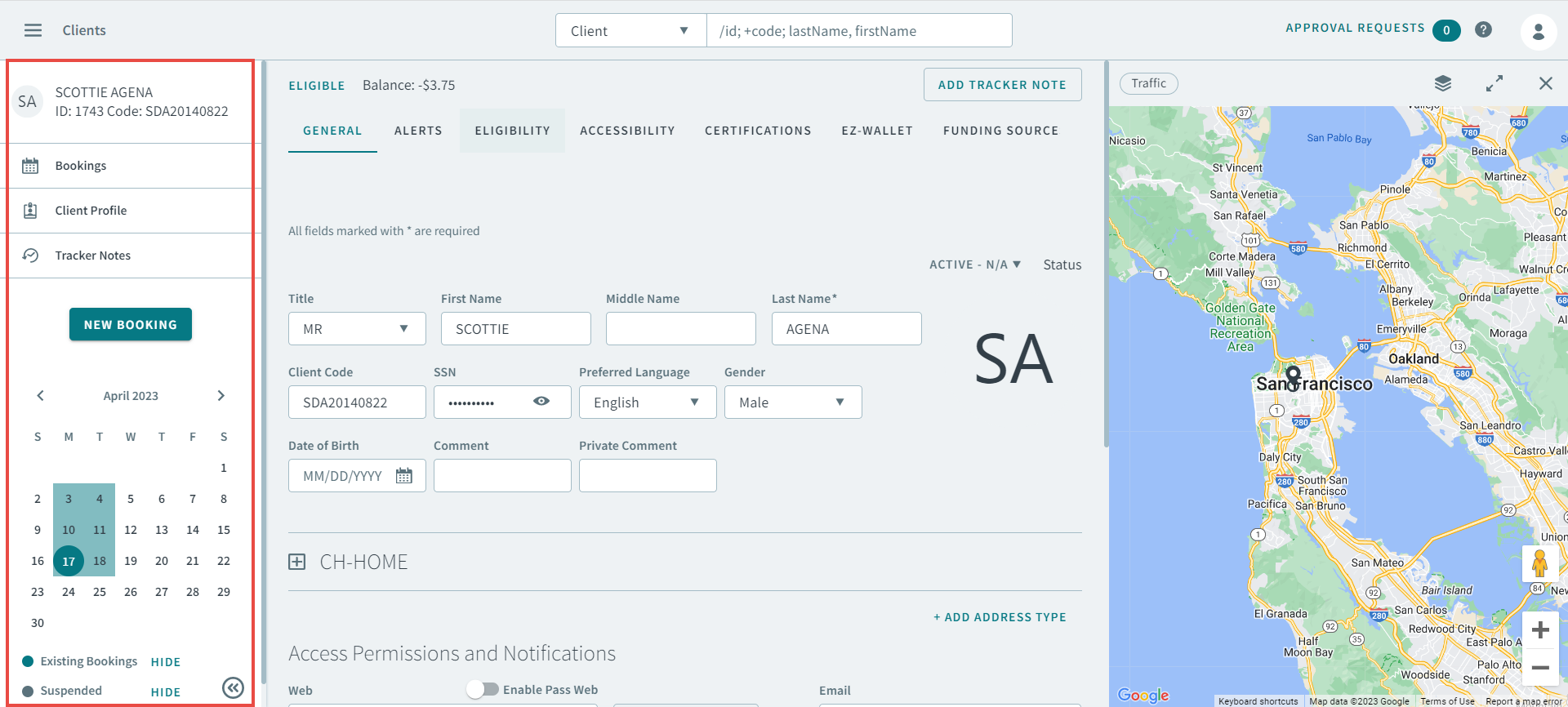Open Date of Birth calendar picker
1568x707 pixels.
(x=403, y=476)
